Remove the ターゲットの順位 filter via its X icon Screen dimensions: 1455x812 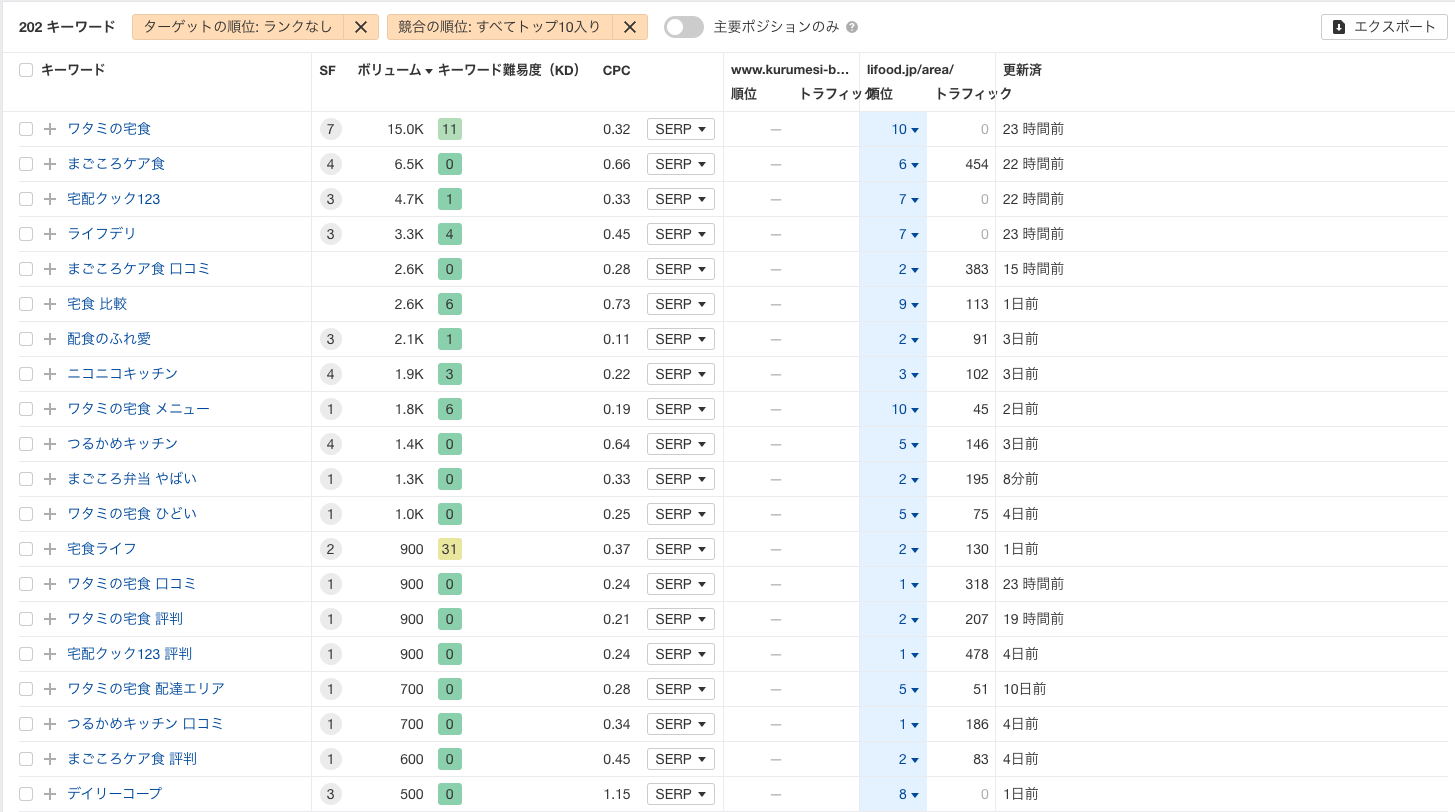361,27
